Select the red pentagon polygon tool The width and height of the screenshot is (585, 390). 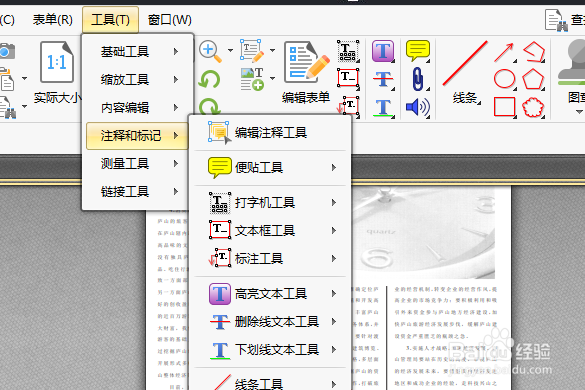pos(534,79)
